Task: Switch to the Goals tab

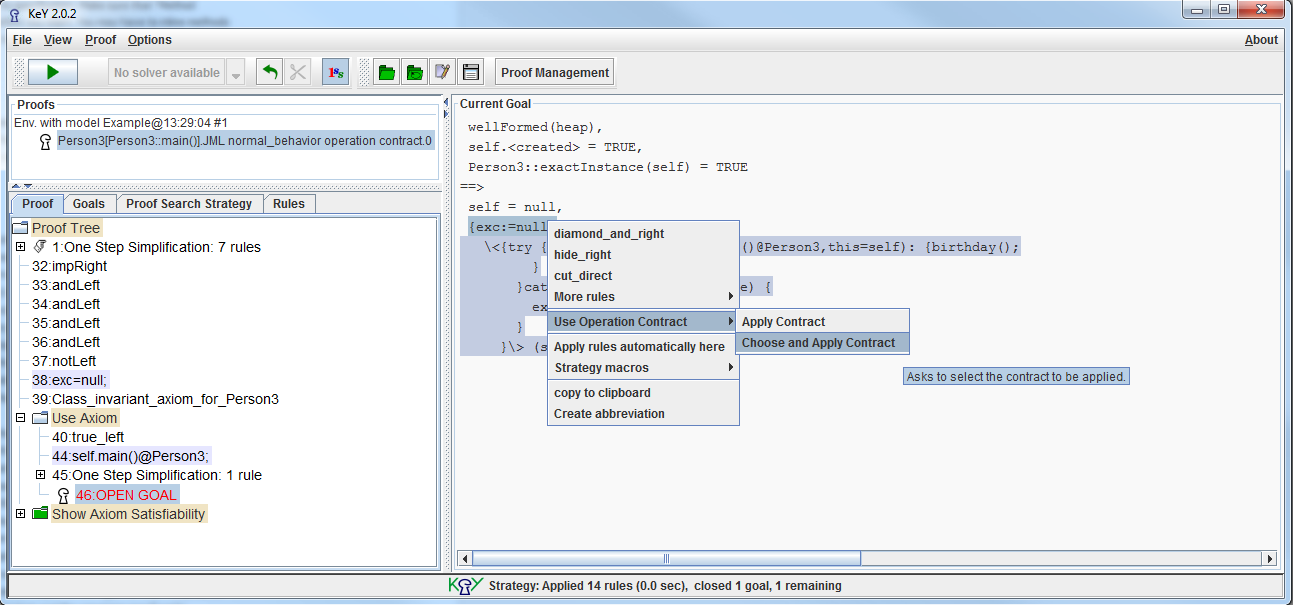Action: 89,203
